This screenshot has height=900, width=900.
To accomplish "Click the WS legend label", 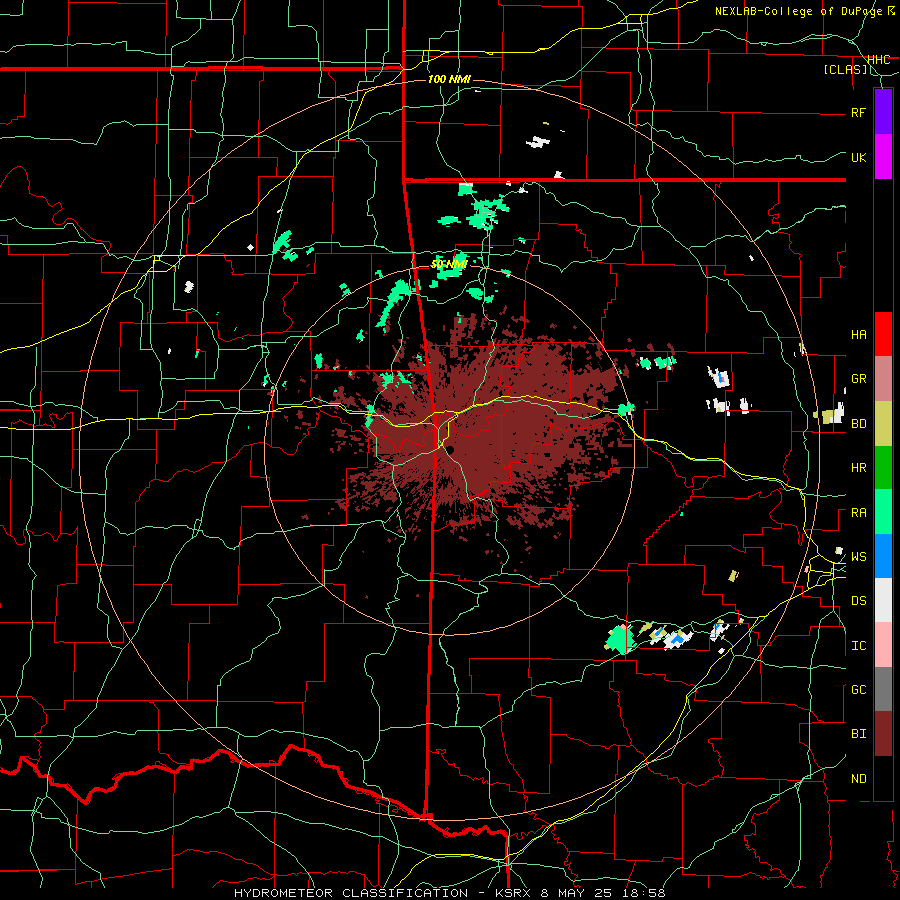I will [x=859, y=556].
